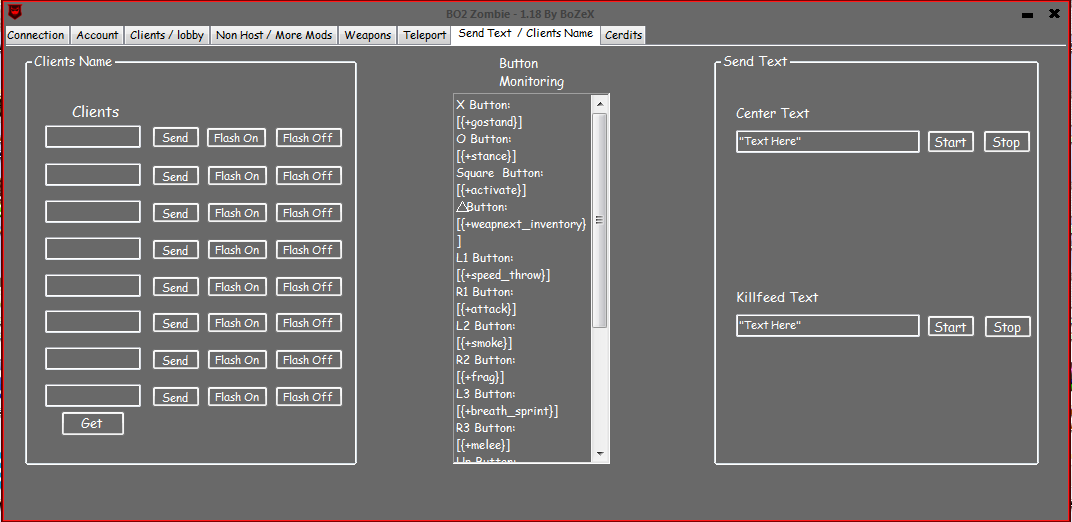Open the Non Host / More Mods tab

(x=274, y=36)
